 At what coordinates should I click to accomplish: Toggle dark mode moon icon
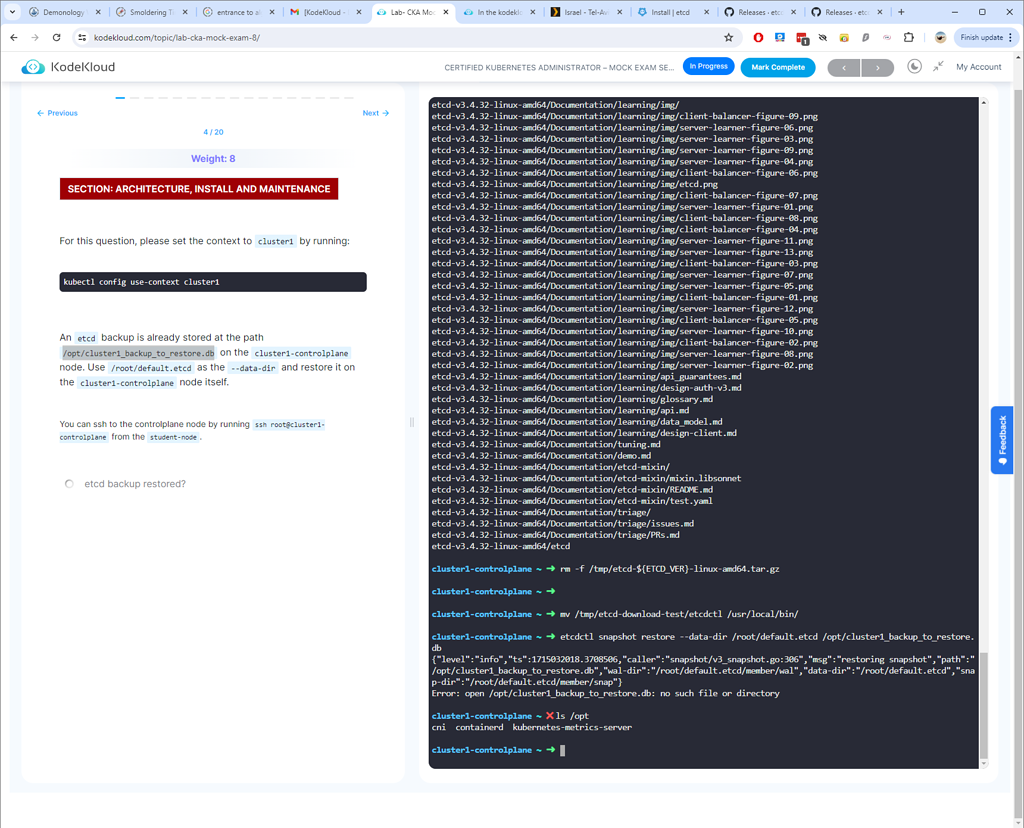coord(914,67)
